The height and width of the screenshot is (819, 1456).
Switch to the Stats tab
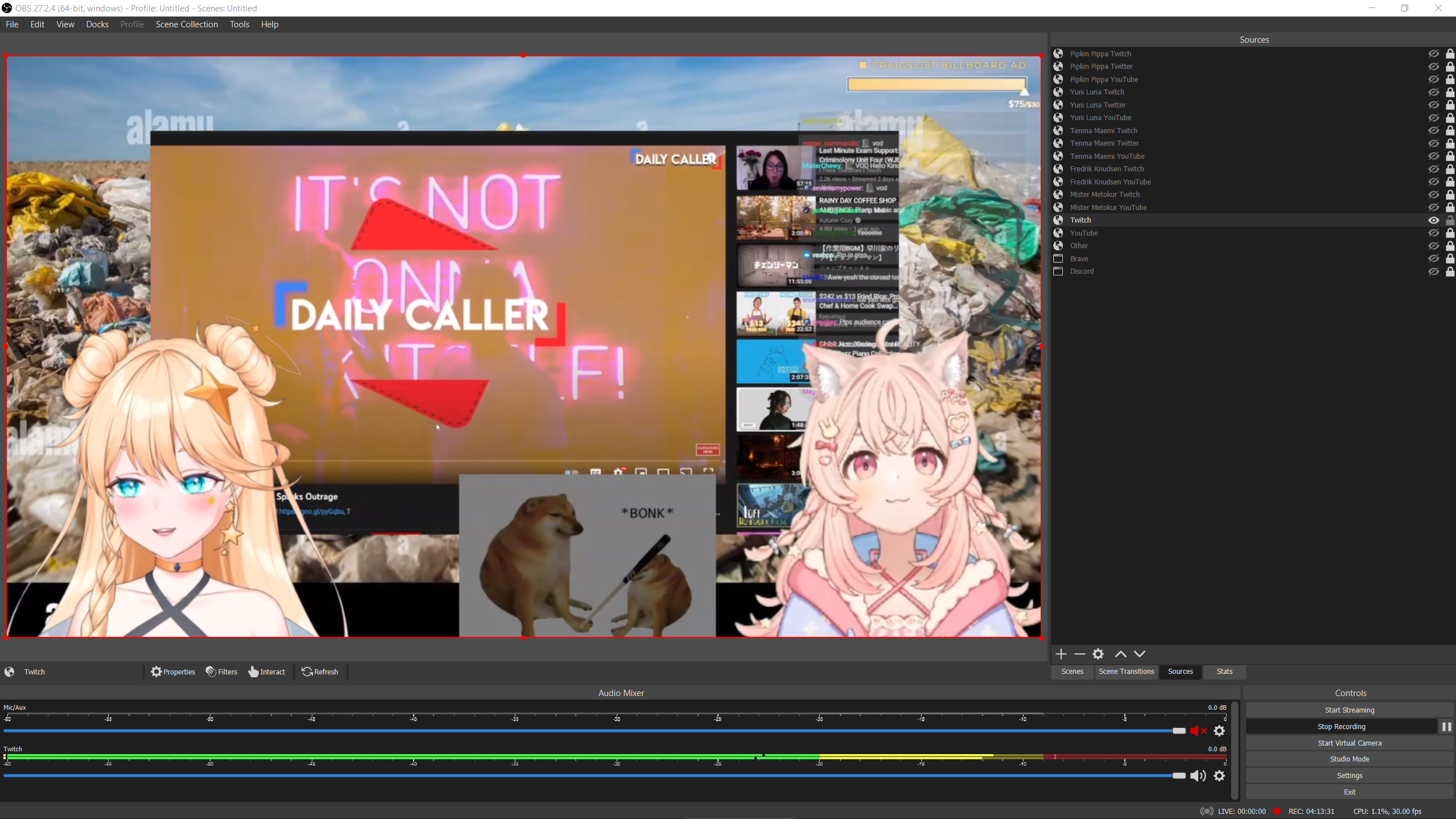(x=1224, y=672)
